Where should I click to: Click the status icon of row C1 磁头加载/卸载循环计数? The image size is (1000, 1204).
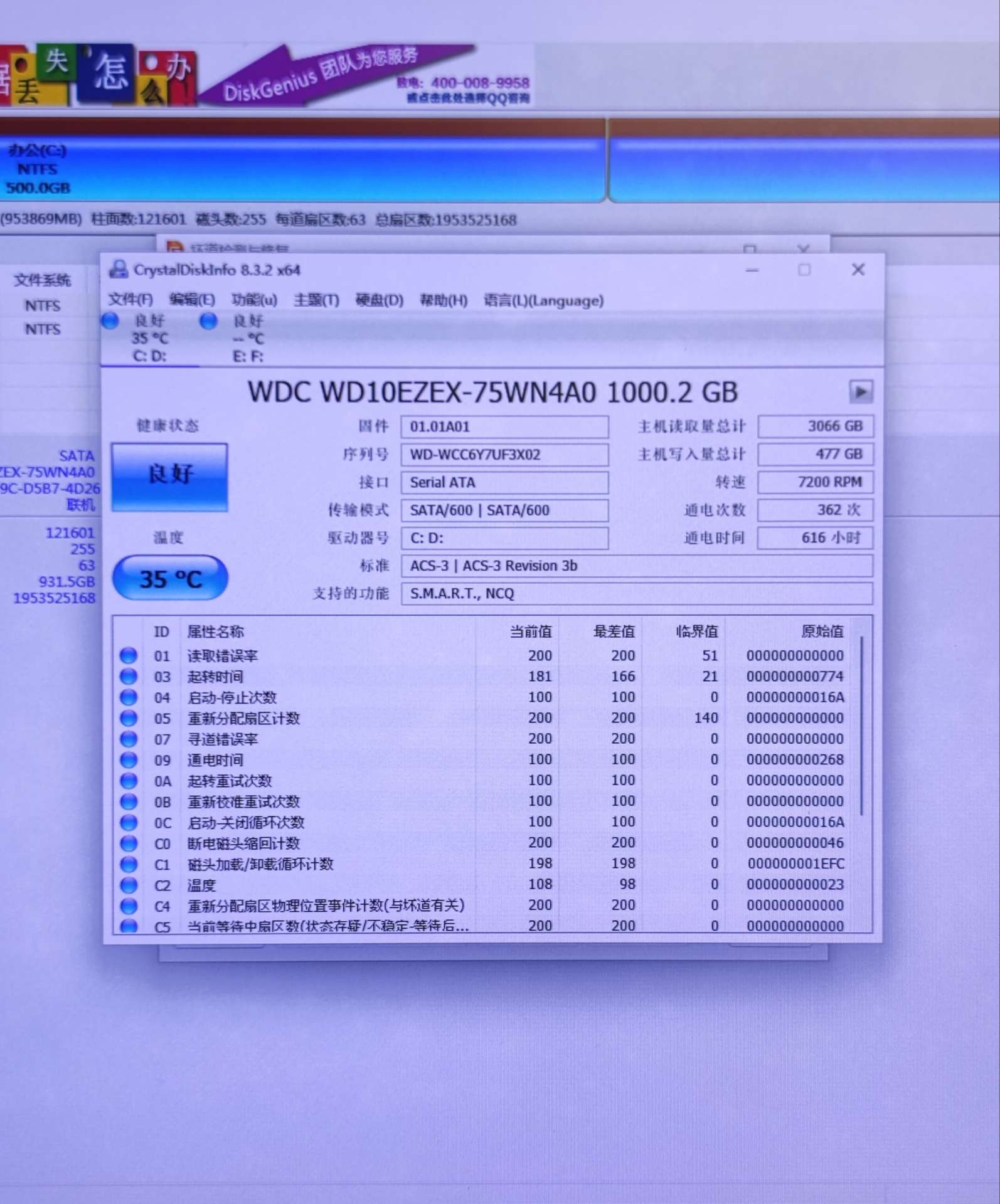pos(129,863)
